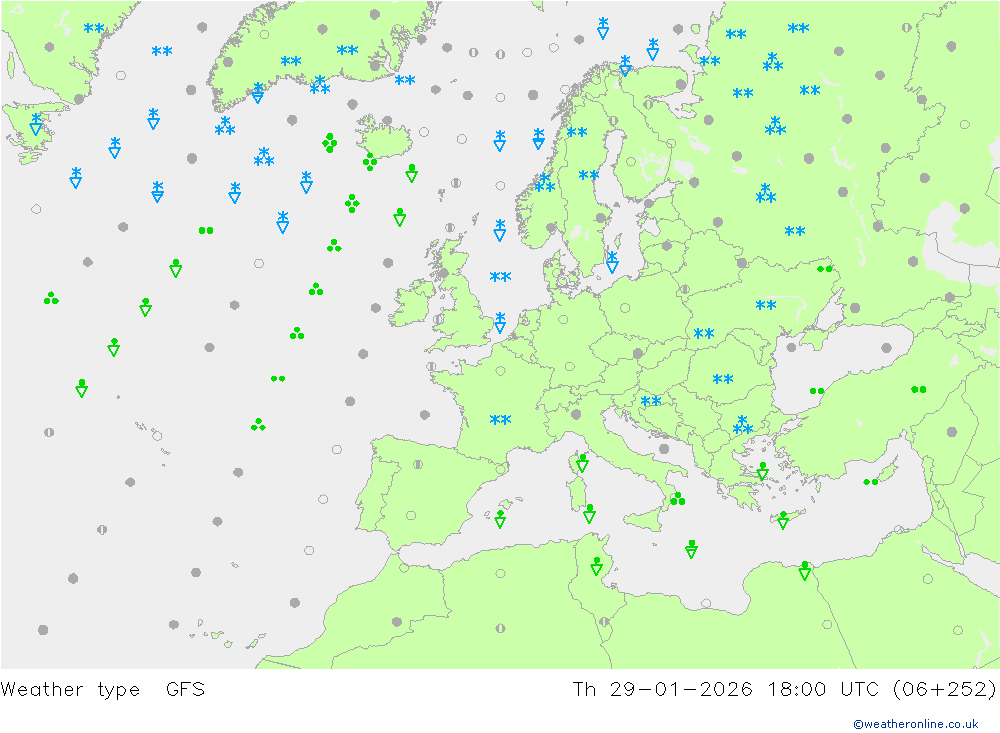This screenshot has height=733, width=1000.
Task: Click the heavy snow symbol over Bulgaria
Action: (743, 425)
